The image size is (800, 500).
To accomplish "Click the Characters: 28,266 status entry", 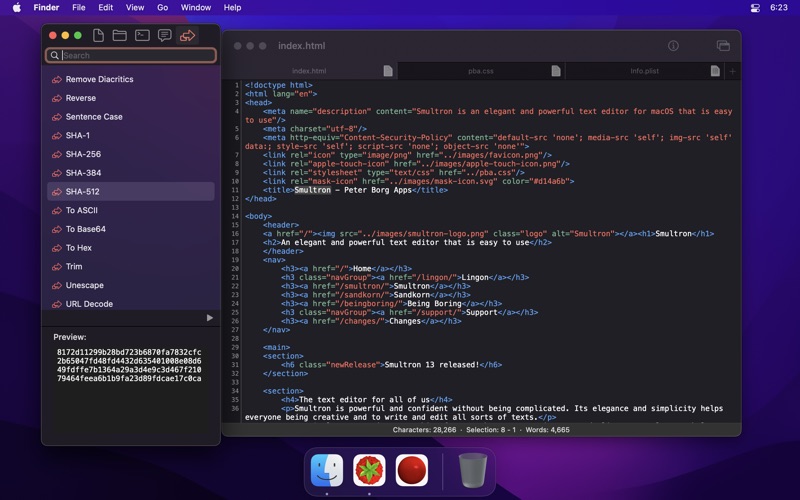I will tap(424, 430).
